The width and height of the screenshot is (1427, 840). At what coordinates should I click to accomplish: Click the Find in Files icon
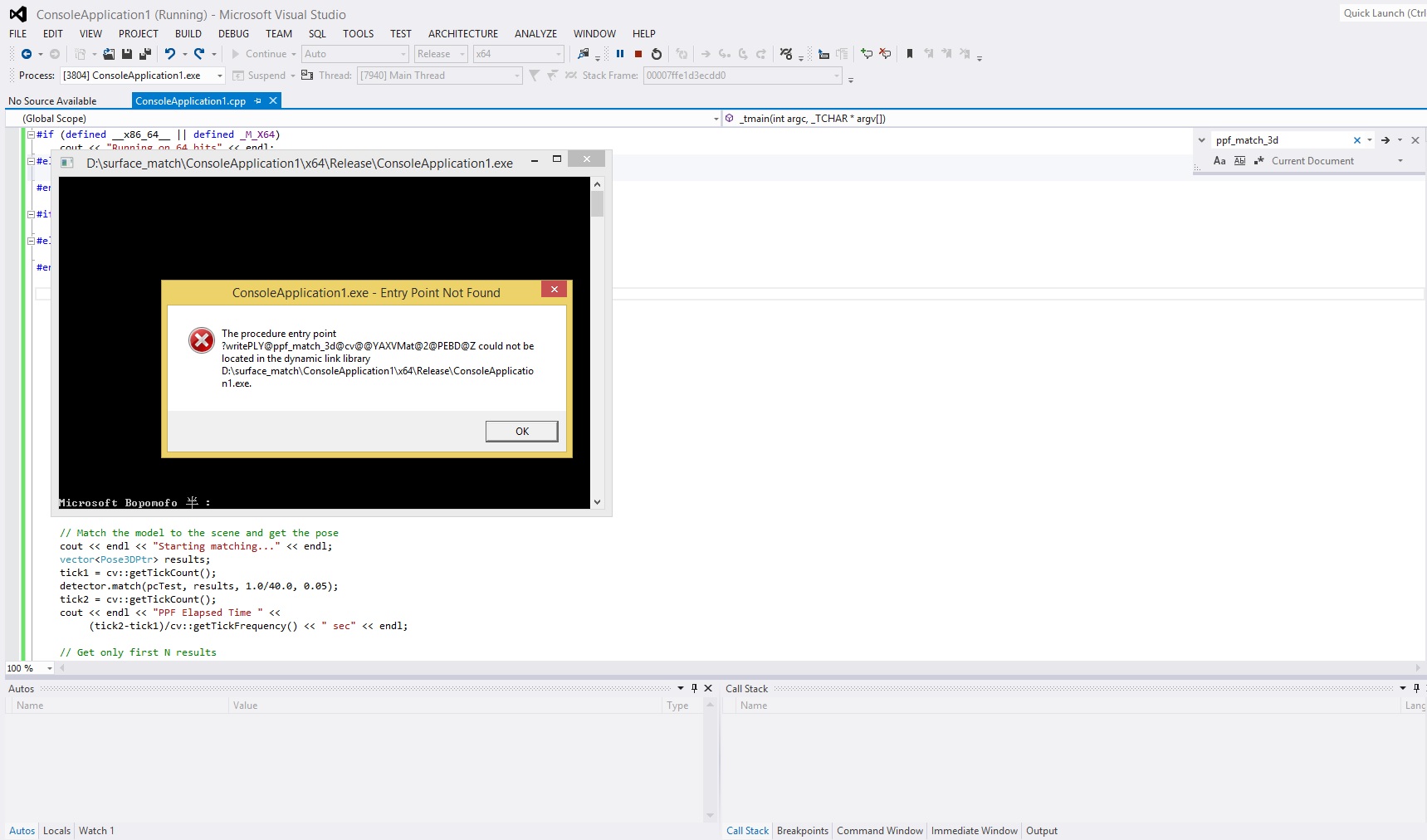pos(584,54)
